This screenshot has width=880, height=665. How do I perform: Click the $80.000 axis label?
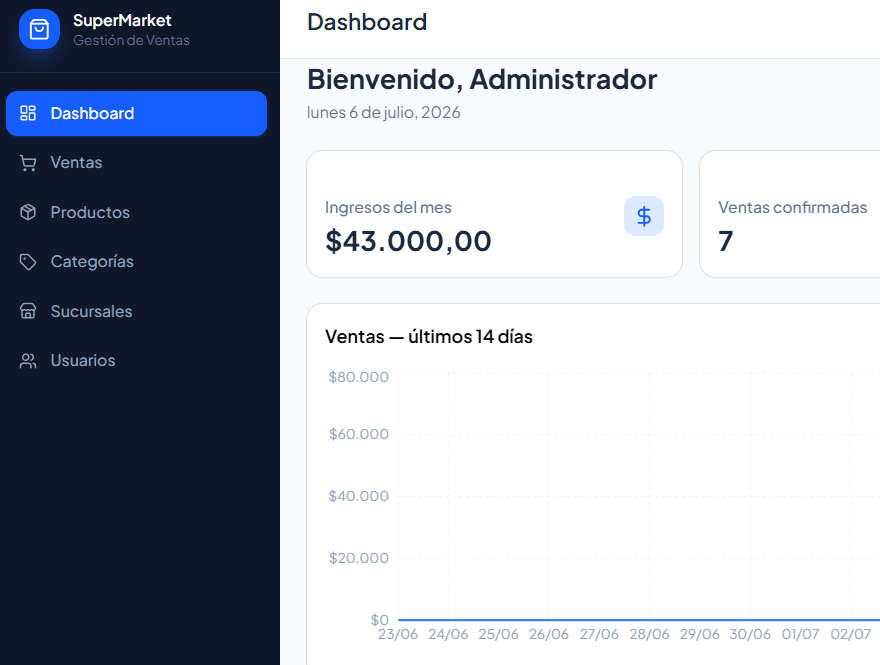359,377
